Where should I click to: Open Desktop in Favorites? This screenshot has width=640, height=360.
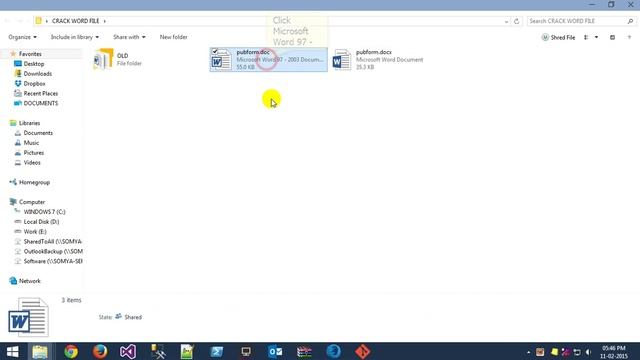pyautogui.click(x=33, y=64)
